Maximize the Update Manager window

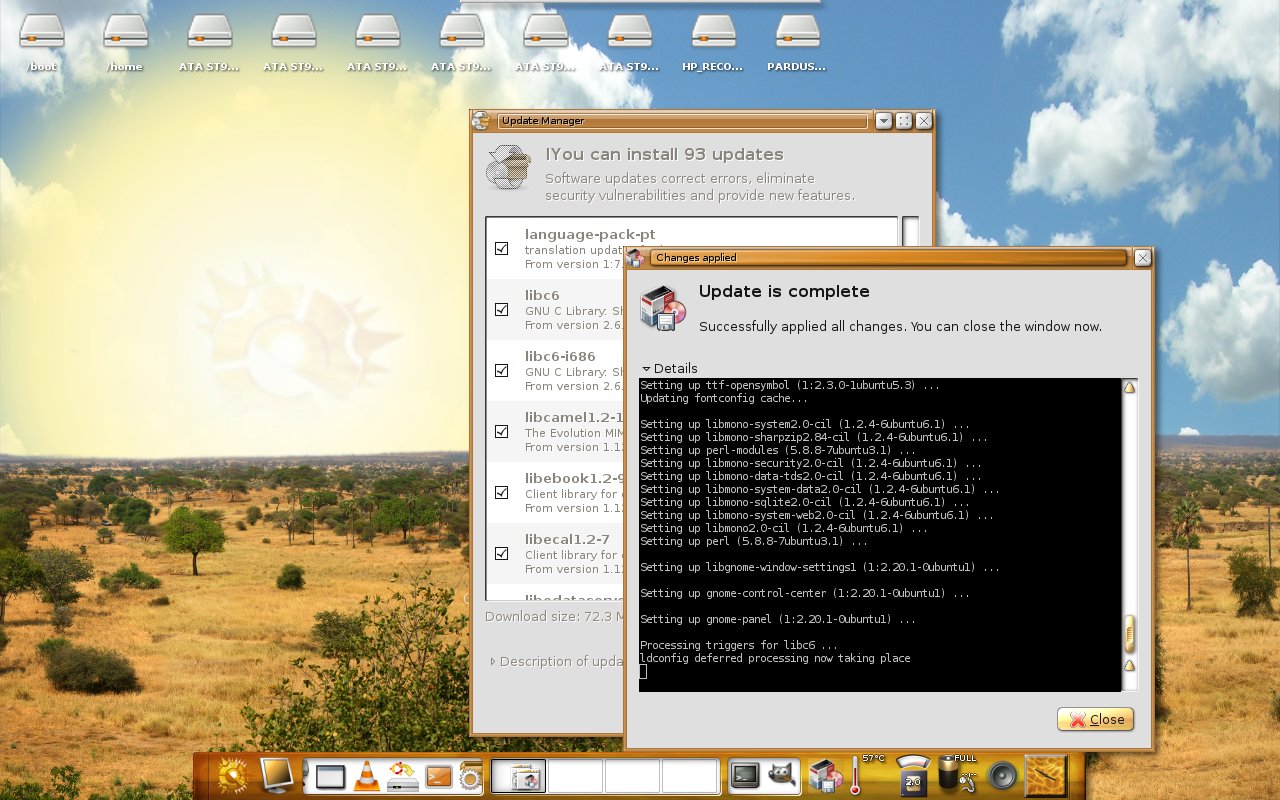coord(904,121)
